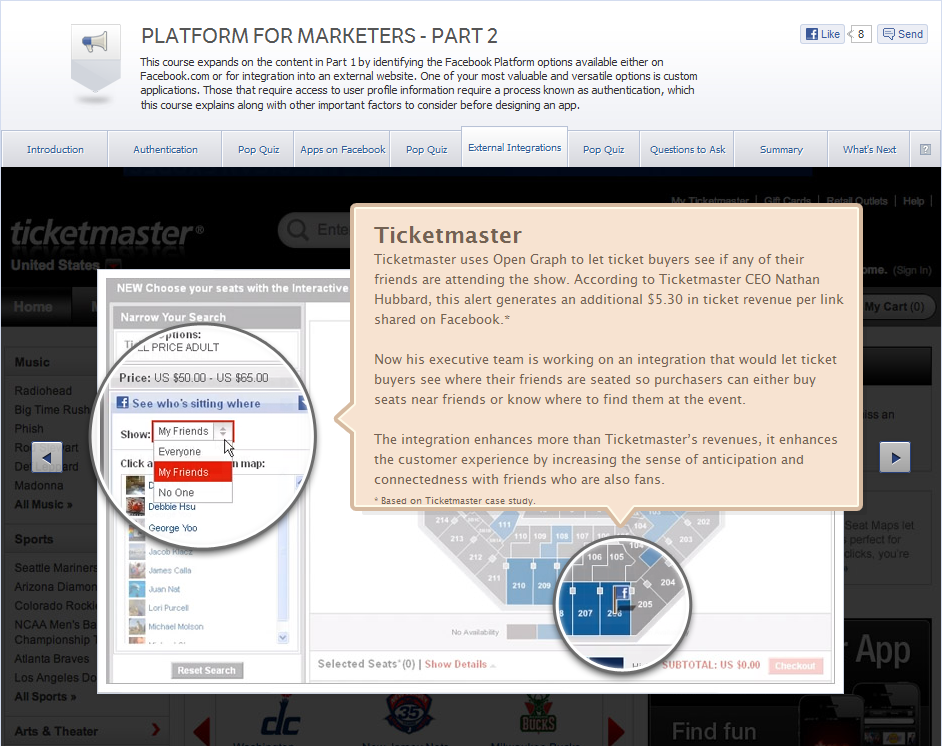942x746 pixels.
Task: Choose Everyone in the Show list
Action: tap(193, 452)
